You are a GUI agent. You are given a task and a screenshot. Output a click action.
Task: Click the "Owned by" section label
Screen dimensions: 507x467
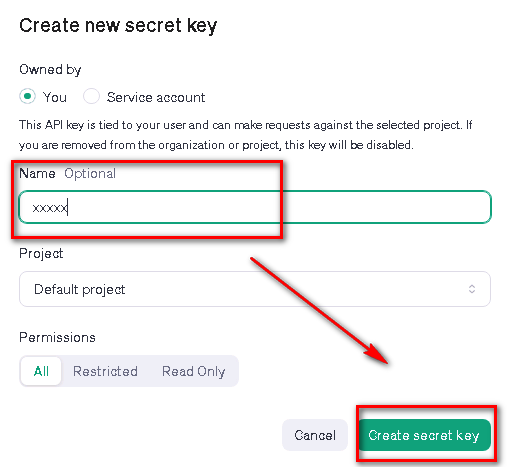[50, 70]
